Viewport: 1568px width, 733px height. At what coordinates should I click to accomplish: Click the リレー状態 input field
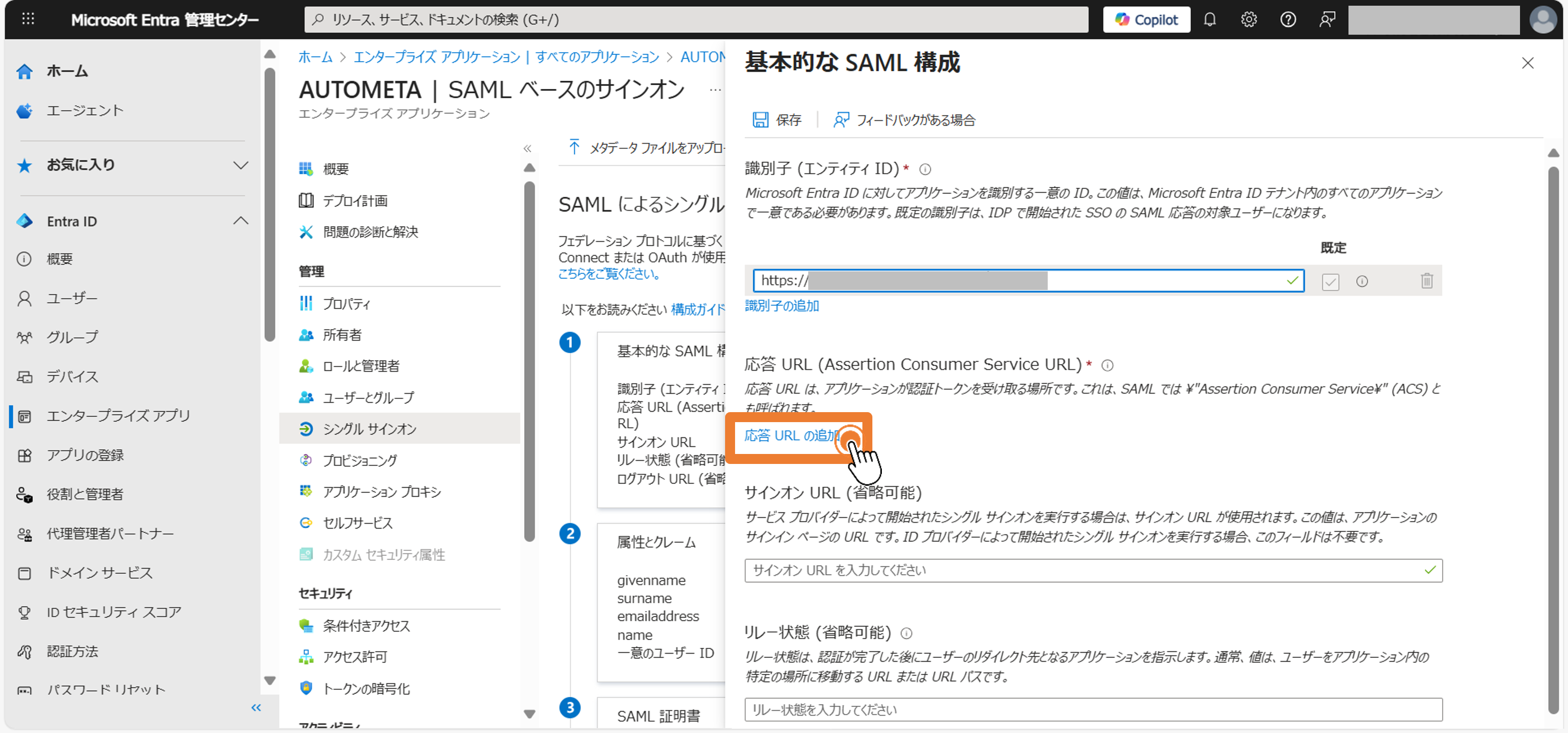pos(1093,710)
